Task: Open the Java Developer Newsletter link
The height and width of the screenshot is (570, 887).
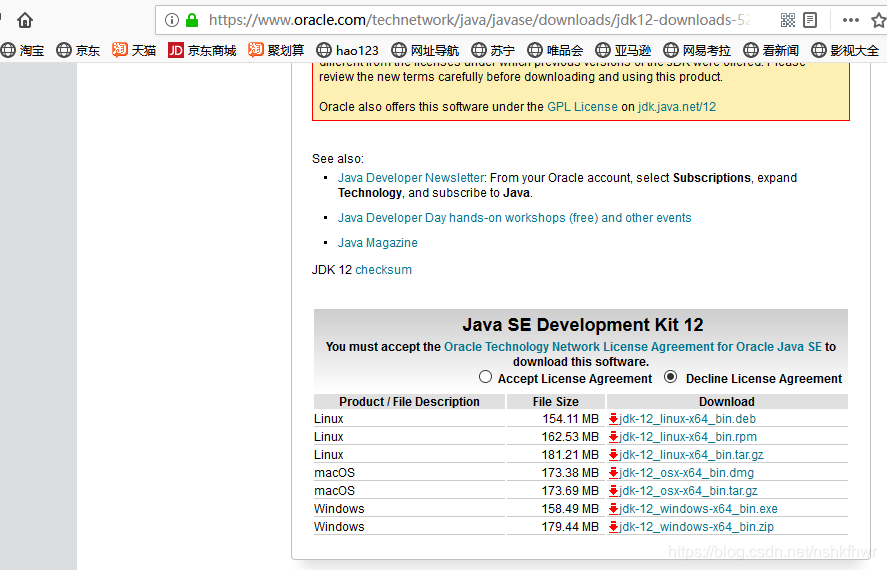Action: click(411, 178)
